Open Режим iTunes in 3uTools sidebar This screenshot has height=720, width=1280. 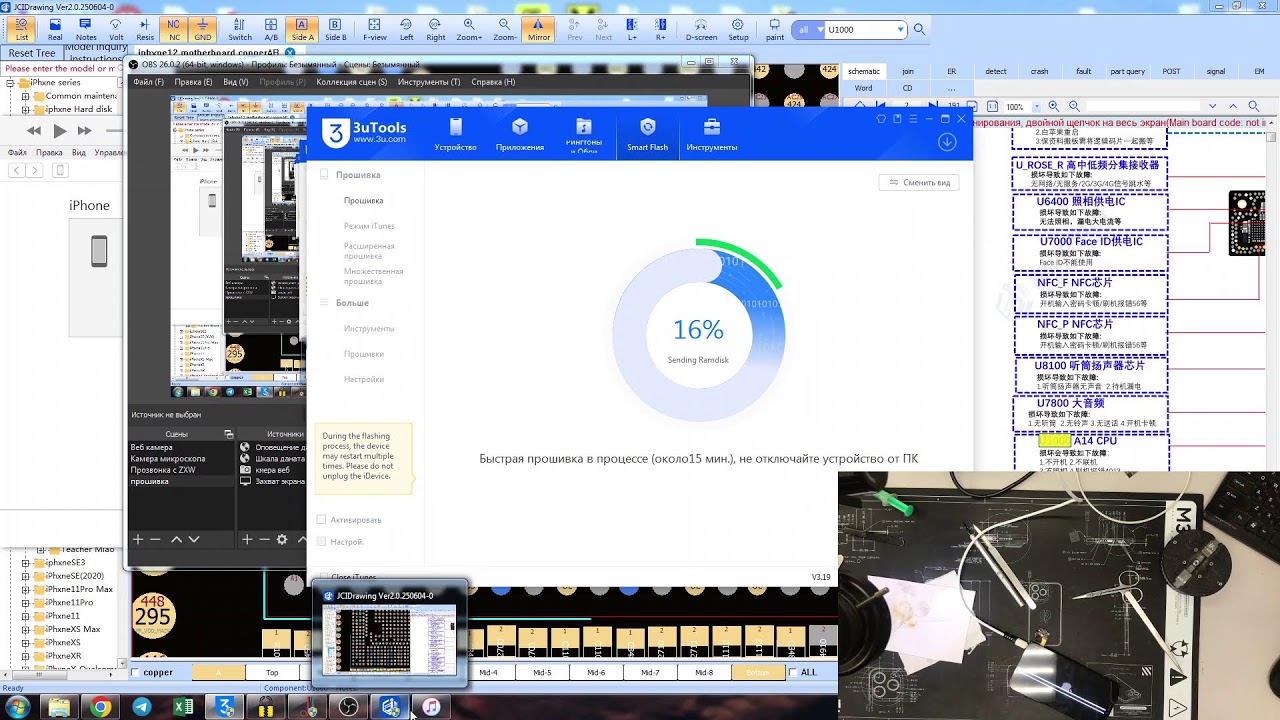pos(369,226)
